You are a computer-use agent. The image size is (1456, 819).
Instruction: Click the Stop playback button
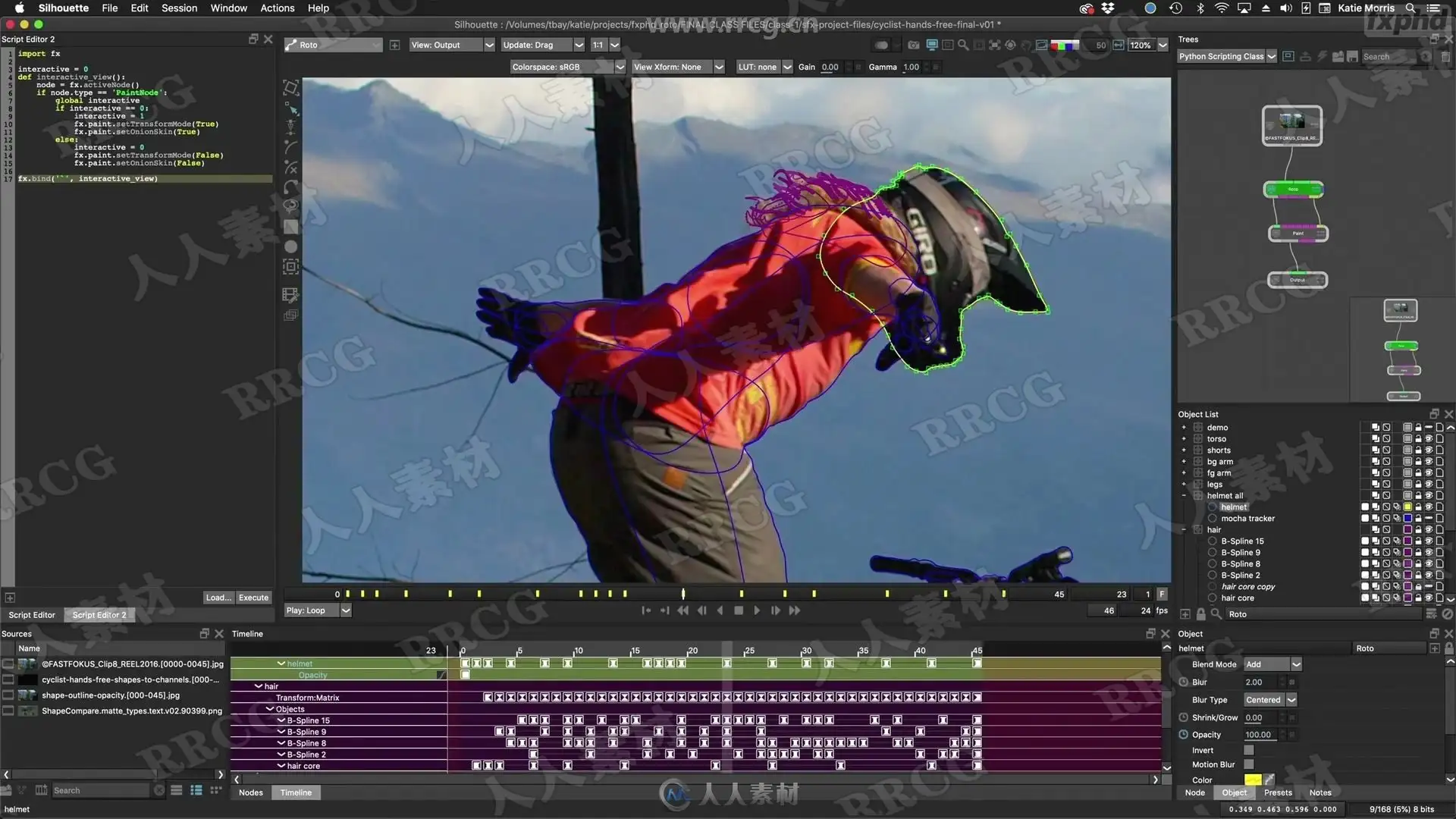click(739, 610)
